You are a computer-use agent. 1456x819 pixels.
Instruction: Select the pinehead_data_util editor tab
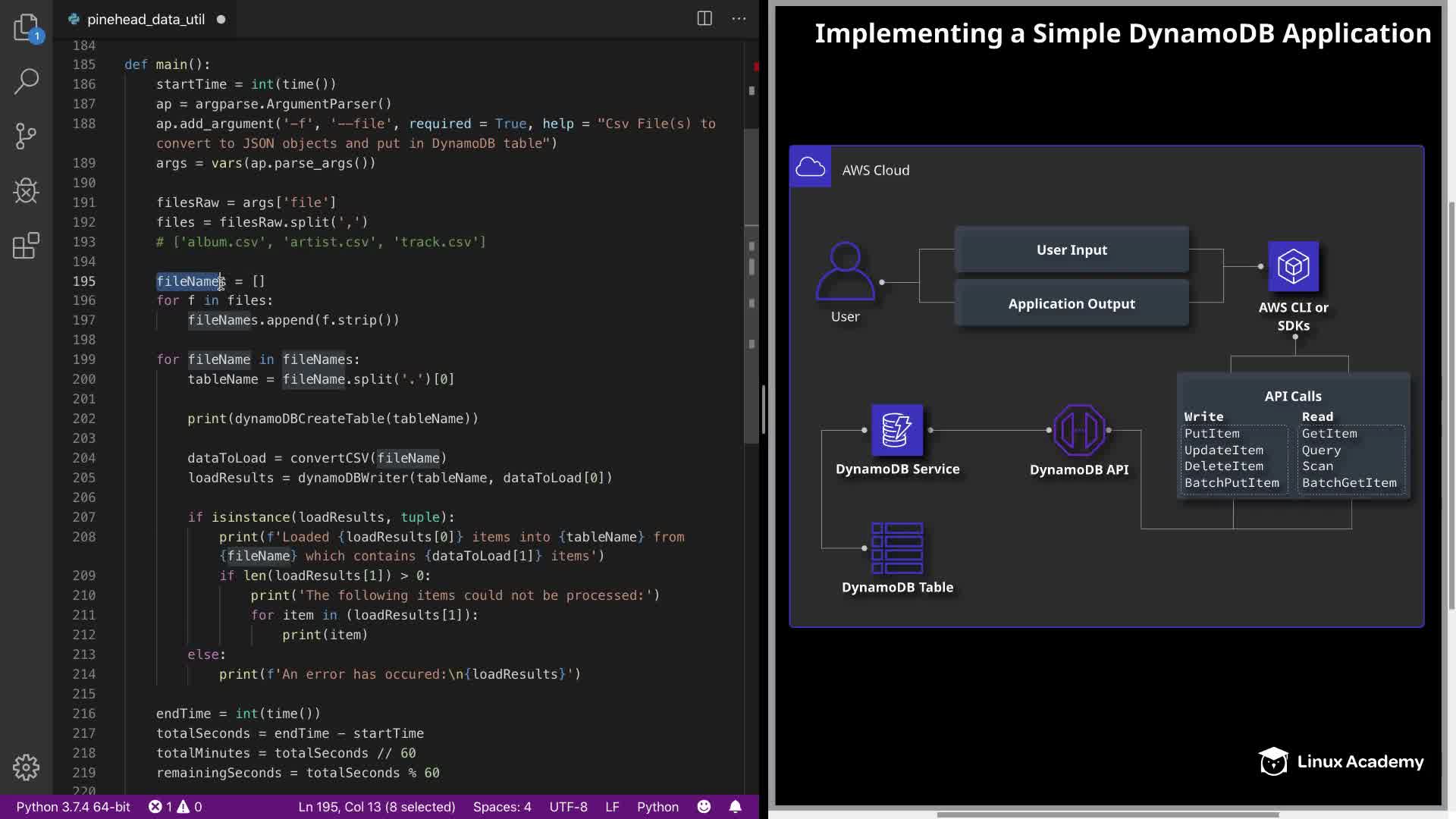click(146, 20)
